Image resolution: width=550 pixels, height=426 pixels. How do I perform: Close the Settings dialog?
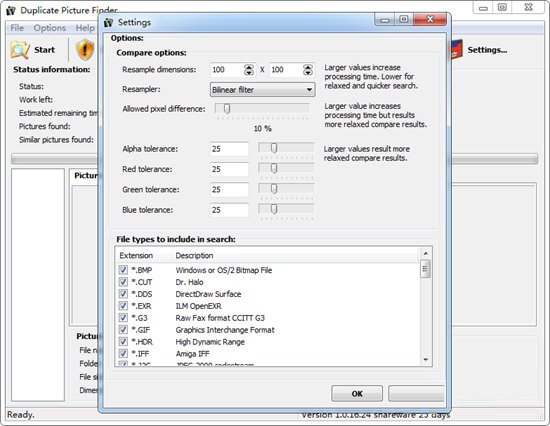point(430,19)
